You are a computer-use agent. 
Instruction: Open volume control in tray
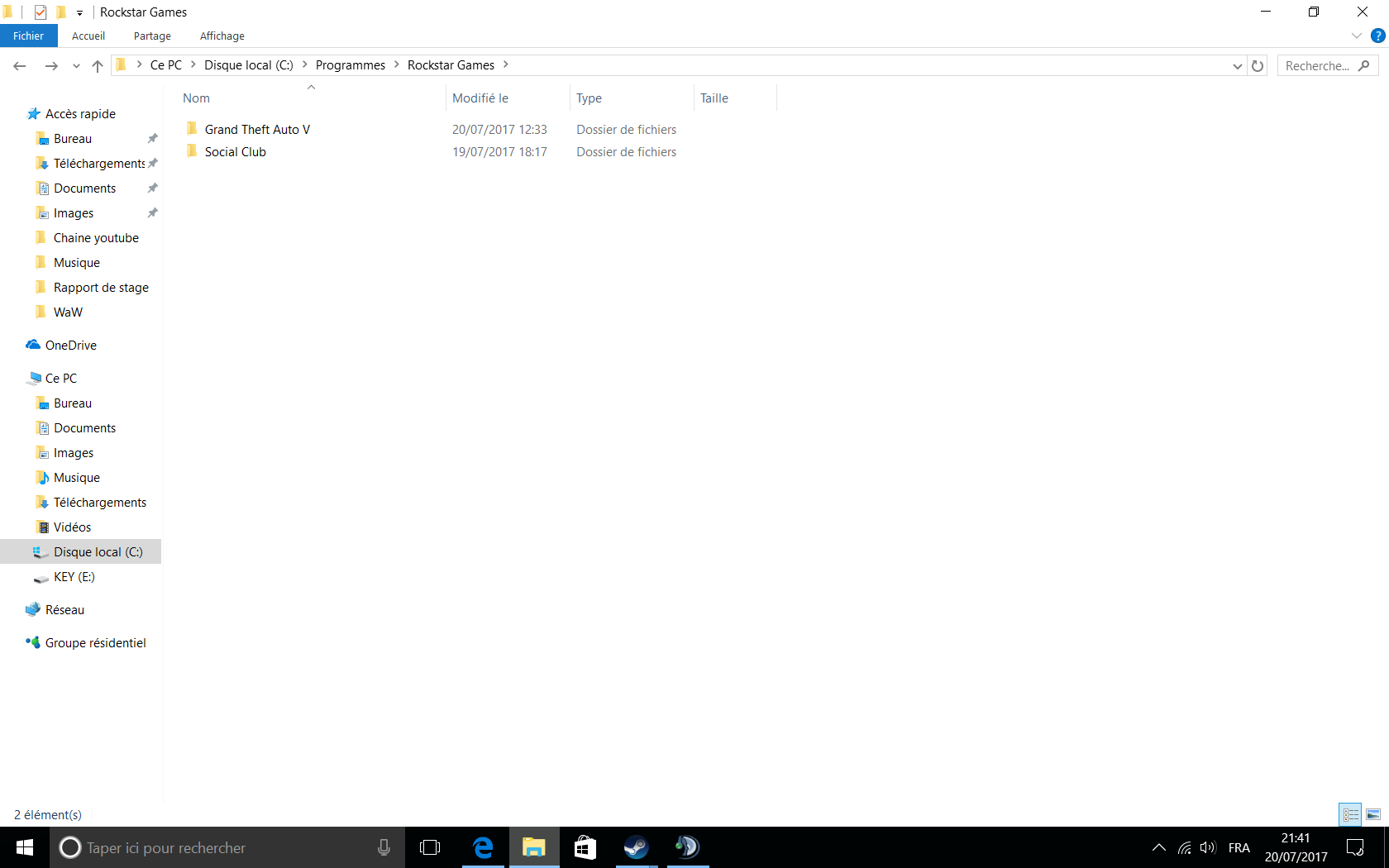[x=1208, y=847]
